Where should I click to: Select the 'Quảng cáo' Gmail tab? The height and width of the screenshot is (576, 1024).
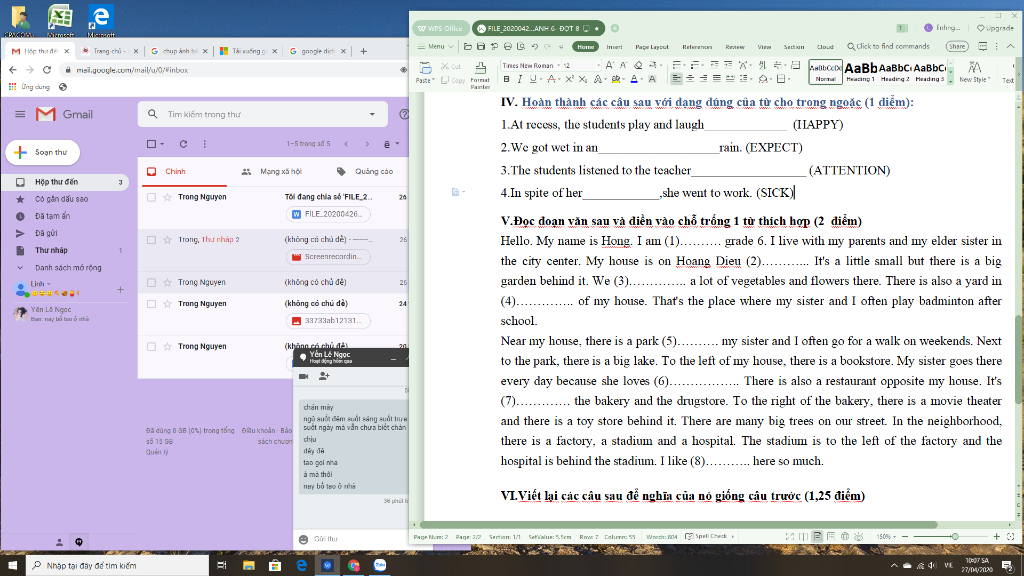tap(365, 172)
